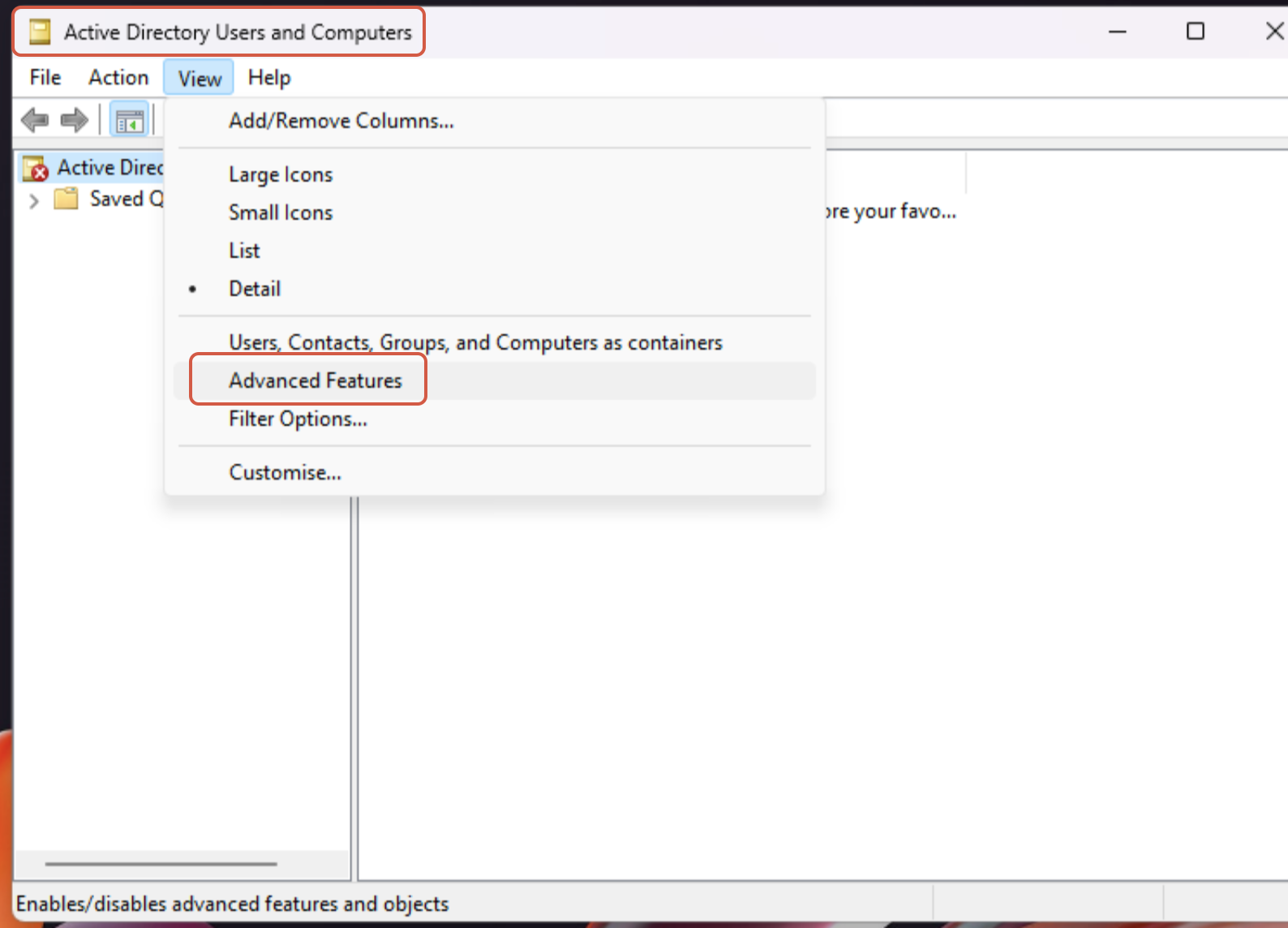
Task: Select List view option
Action: [495, 251]
